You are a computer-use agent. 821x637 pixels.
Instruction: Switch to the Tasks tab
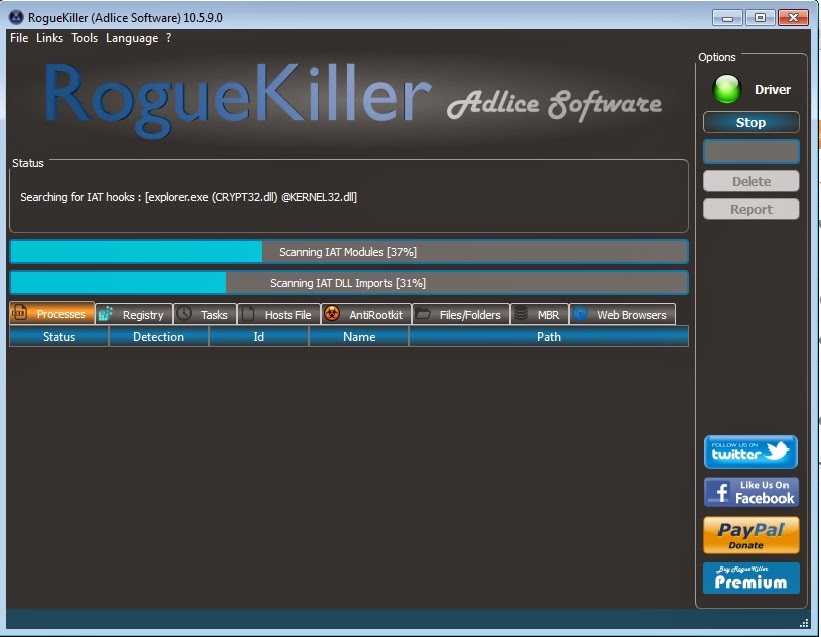205,315
